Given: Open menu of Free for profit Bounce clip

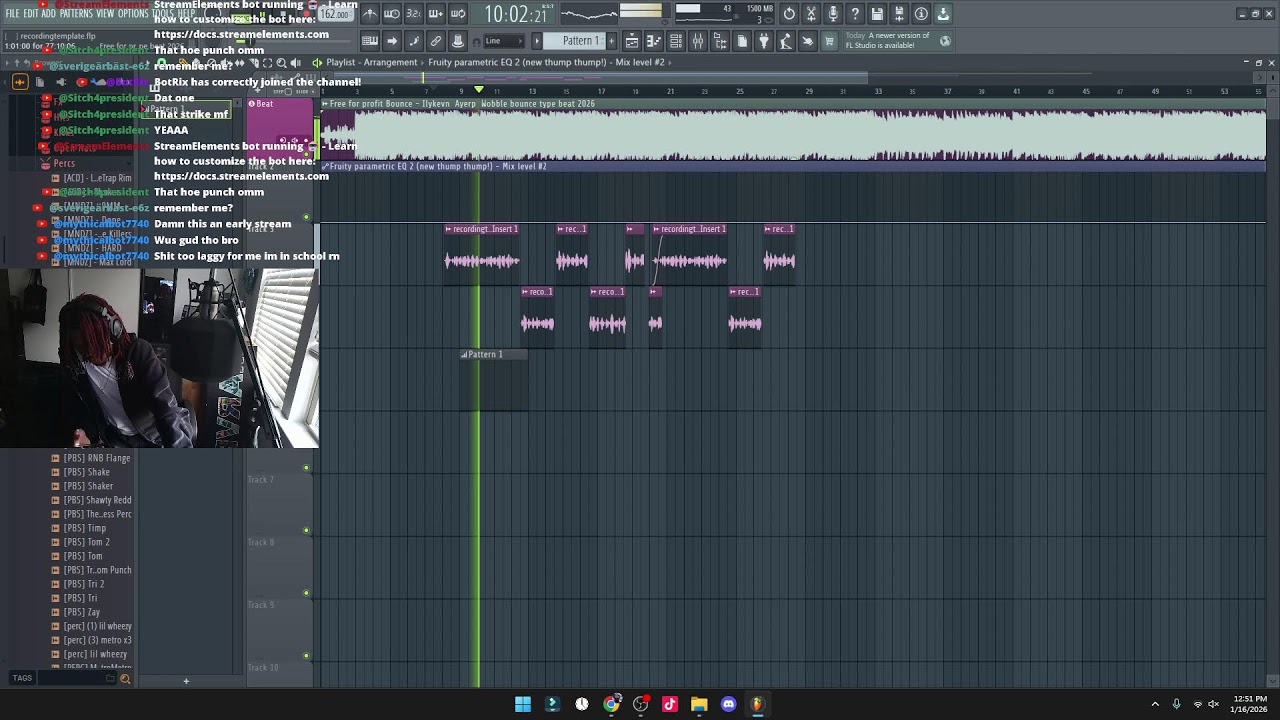Looking at the screenshot, I should coord(324,104).
